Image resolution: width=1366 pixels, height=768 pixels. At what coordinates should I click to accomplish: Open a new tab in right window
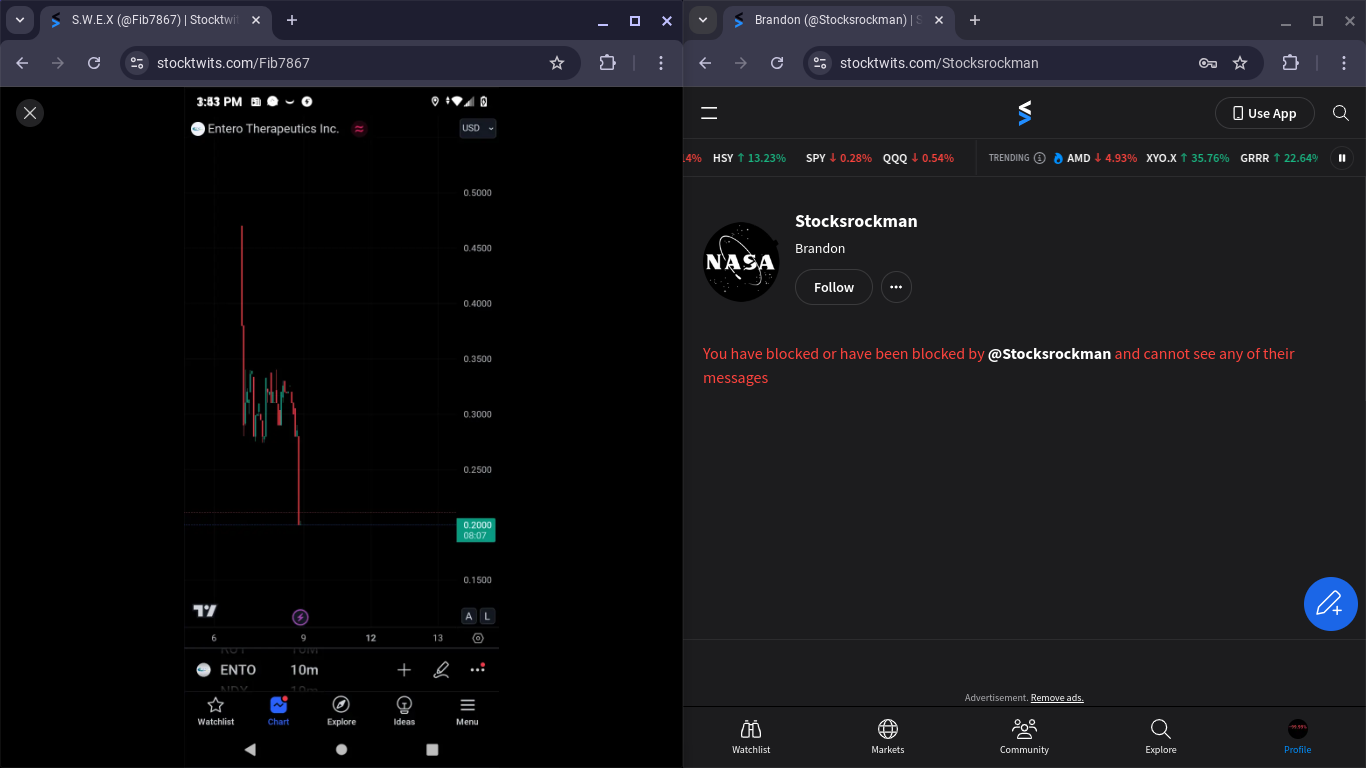(975, 20)
